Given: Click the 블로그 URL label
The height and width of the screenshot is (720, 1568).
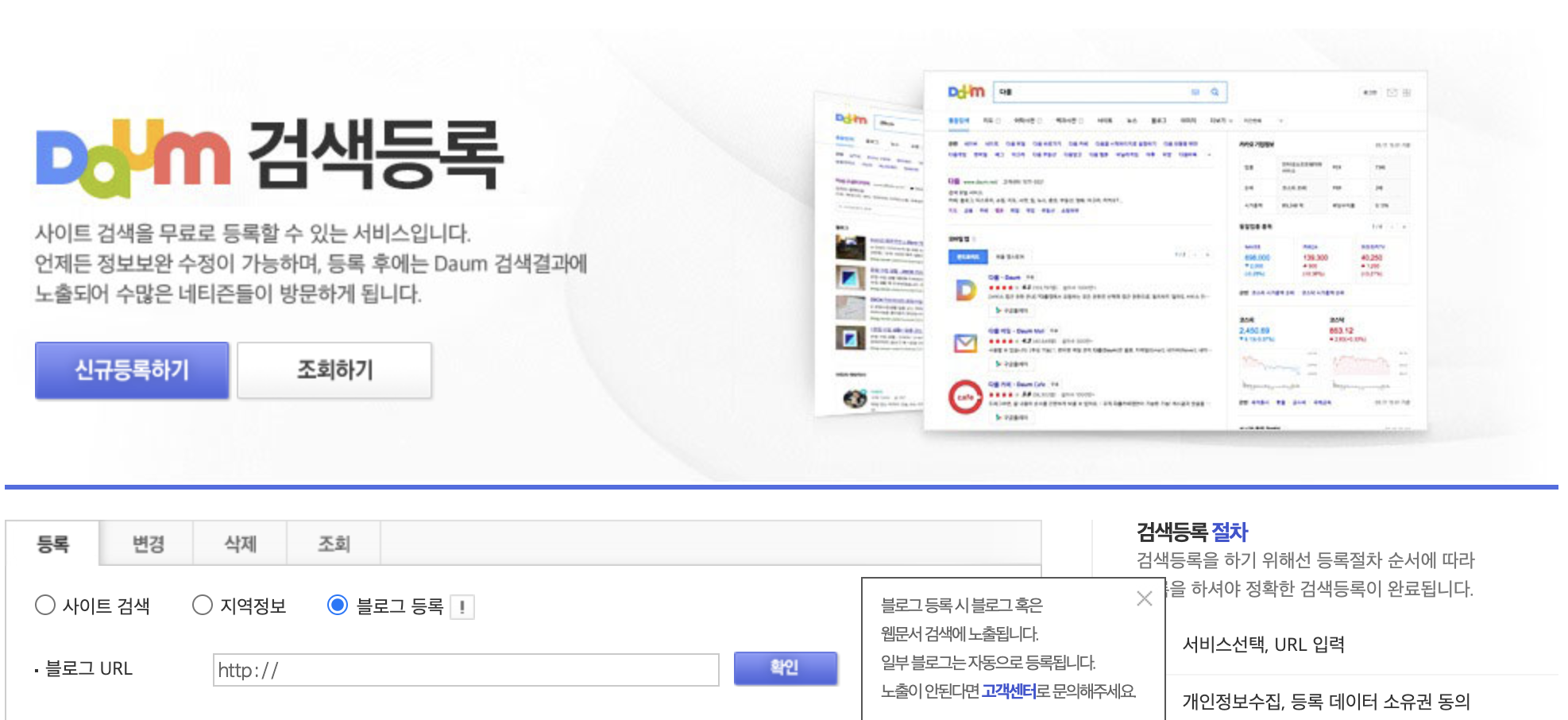Looking at the screenshot, I should click(x=89, y=669).
